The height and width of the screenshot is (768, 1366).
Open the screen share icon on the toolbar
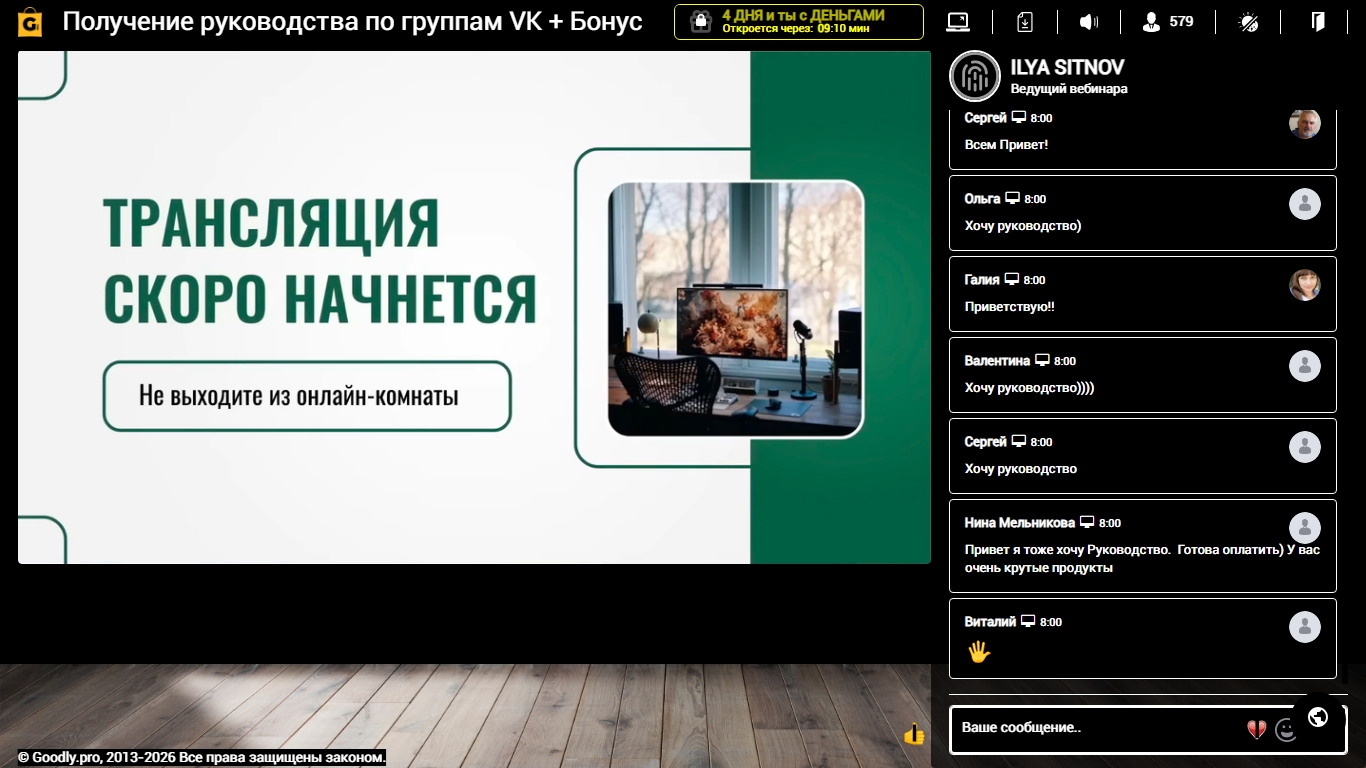[957, 21]
